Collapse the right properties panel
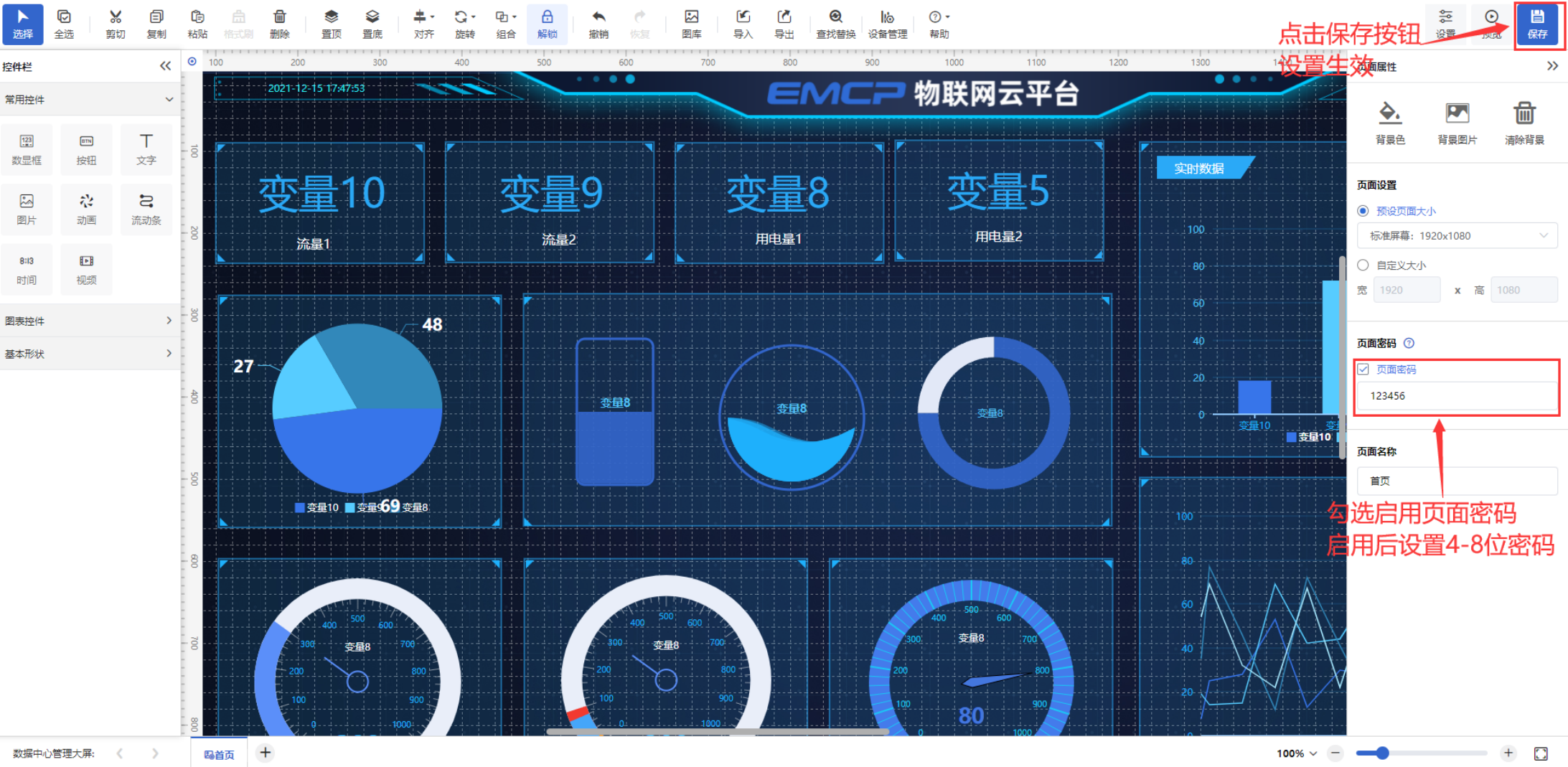Viewport: 1568px width, 767px height. click(1552, 66)
